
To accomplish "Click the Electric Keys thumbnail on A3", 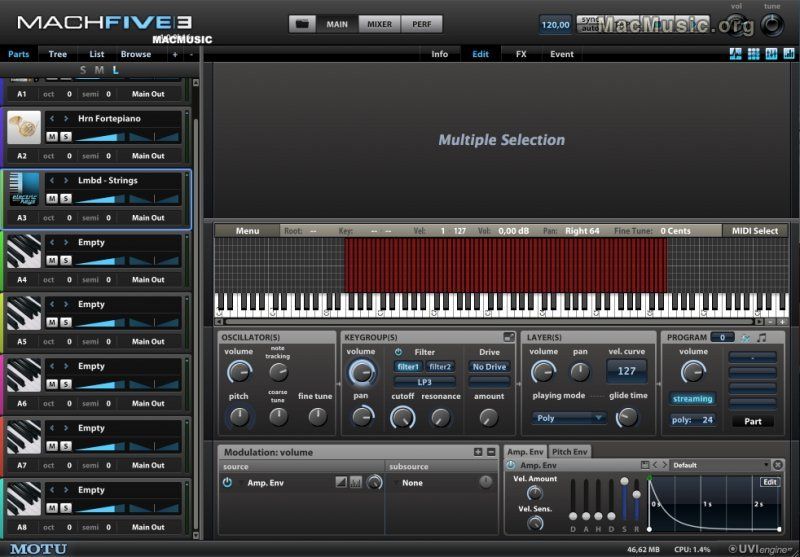I will point(24,189).
